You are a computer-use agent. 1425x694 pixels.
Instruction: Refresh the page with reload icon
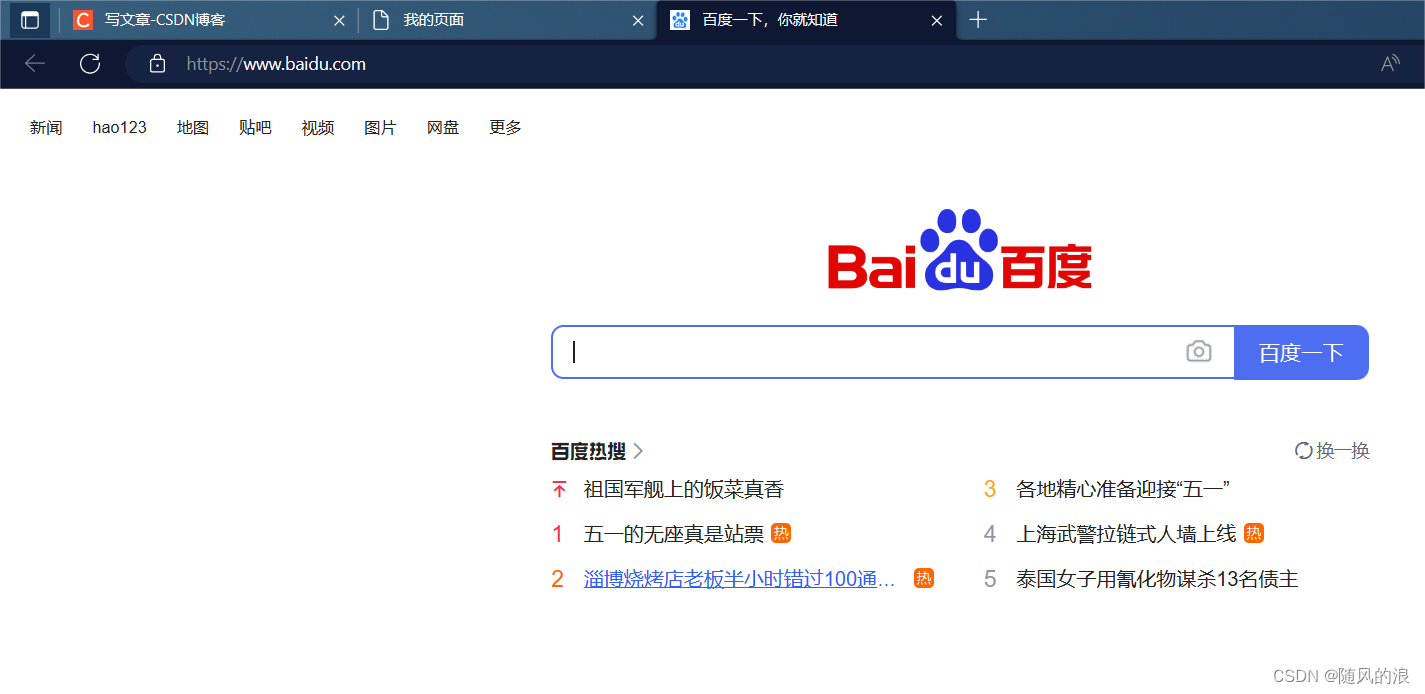(90, 64)
